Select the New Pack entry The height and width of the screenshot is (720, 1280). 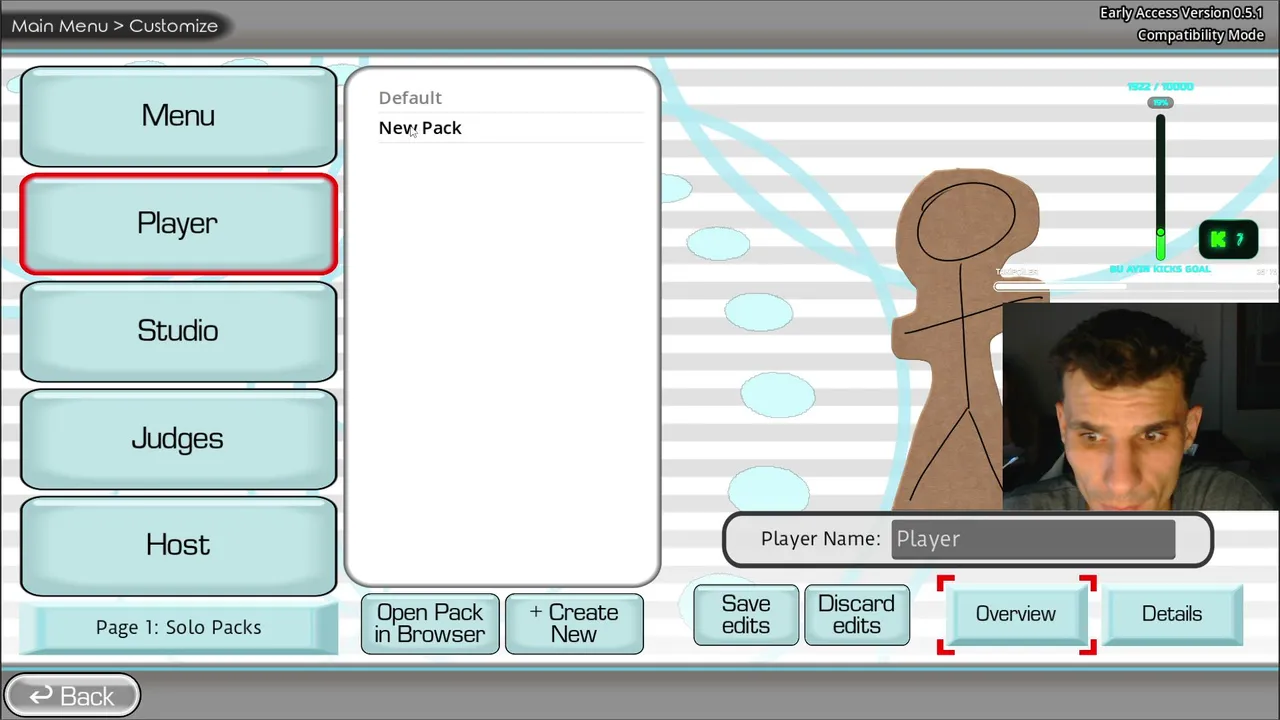click(510, 128)
